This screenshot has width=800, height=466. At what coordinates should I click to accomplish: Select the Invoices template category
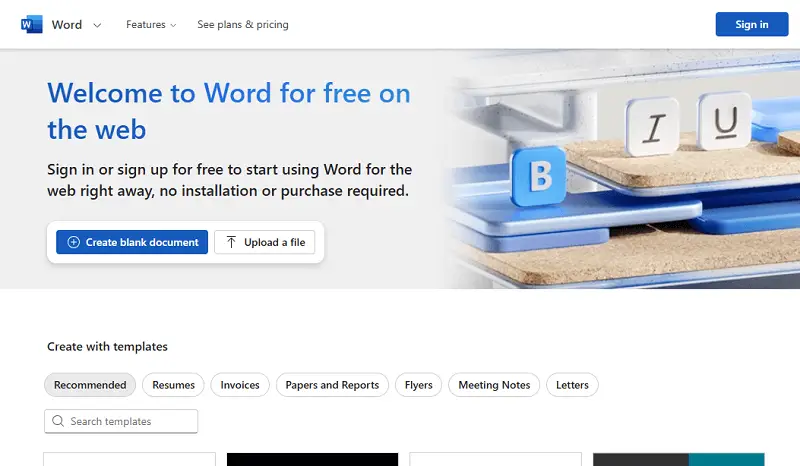coord(240,385)
